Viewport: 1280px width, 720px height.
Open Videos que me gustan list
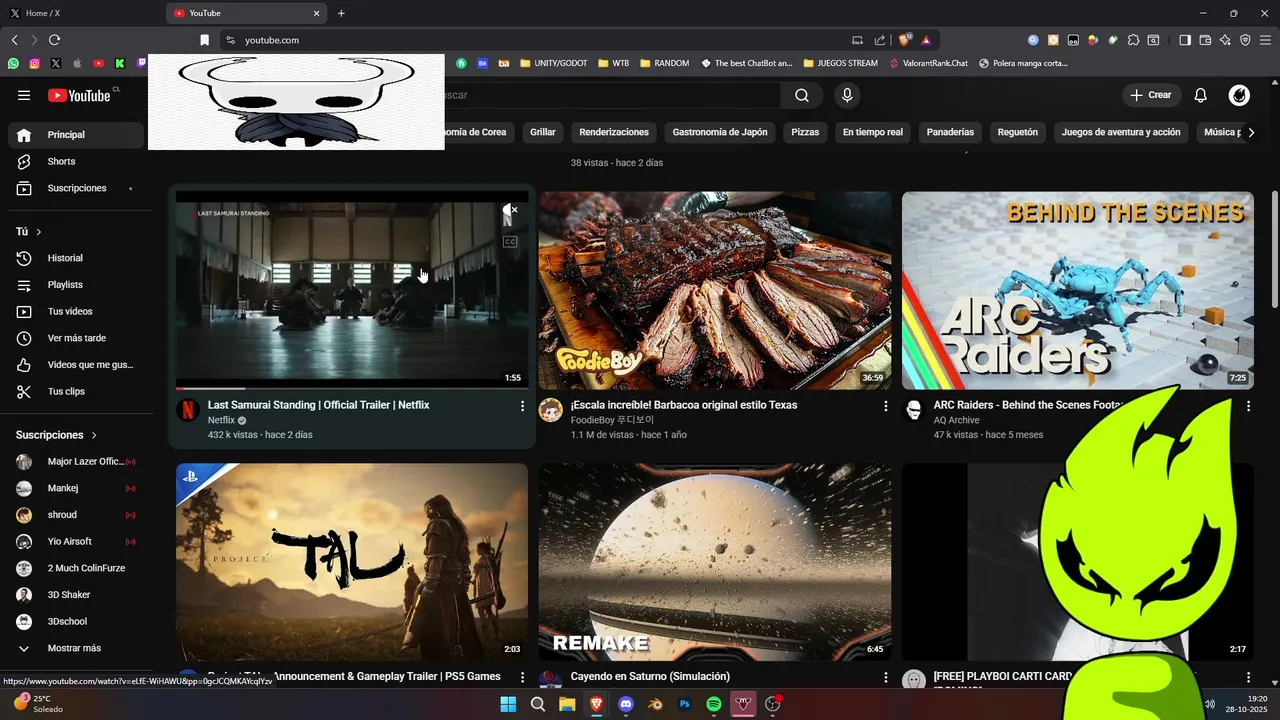[76, 365]
